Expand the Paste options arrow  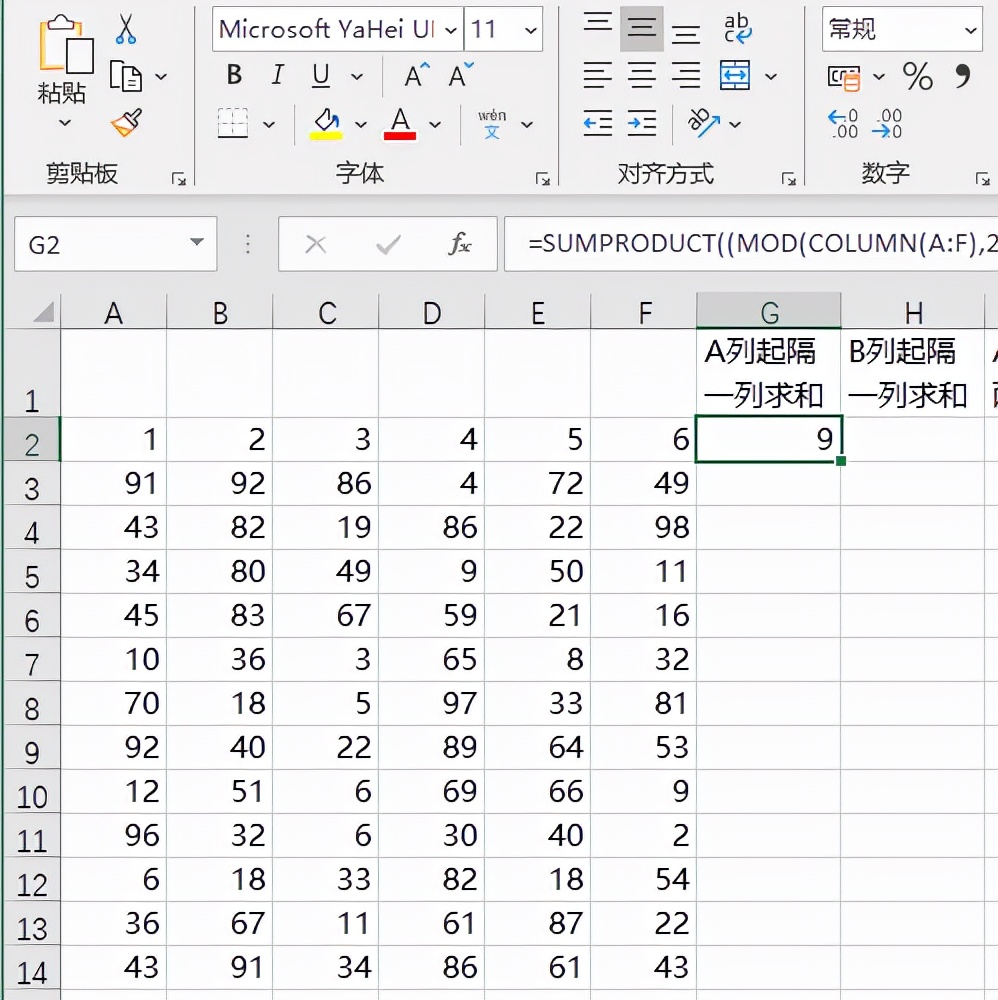(x=65, y=122)
